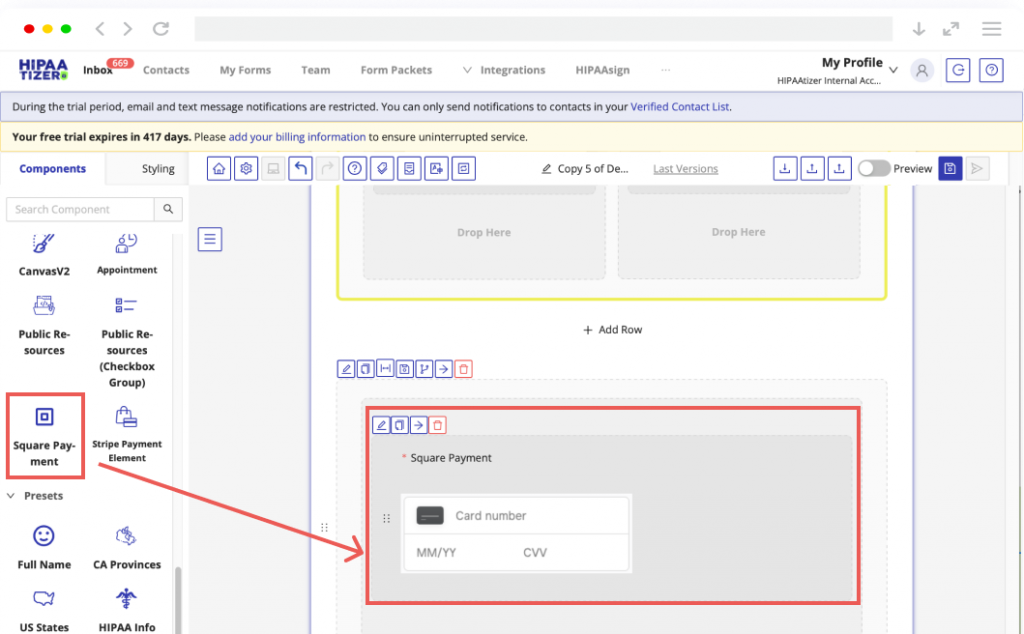Open the browser hamburger menu
The height and width of the screenshot is (634, 1024).
point(991,29)
